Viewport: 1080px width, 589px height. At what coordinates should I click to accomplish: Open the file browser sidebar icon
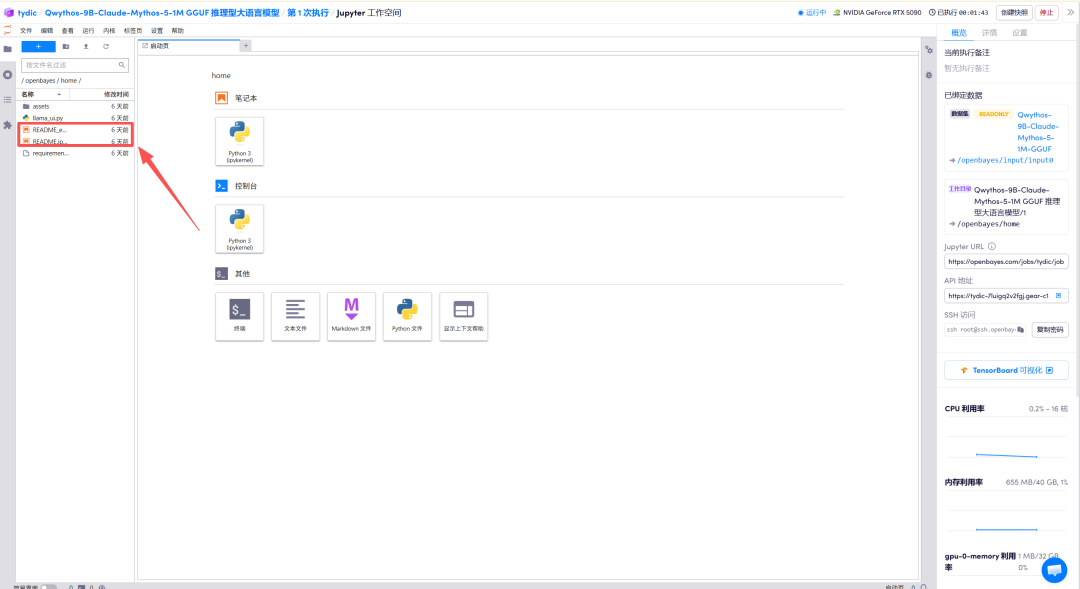[8, 49]
